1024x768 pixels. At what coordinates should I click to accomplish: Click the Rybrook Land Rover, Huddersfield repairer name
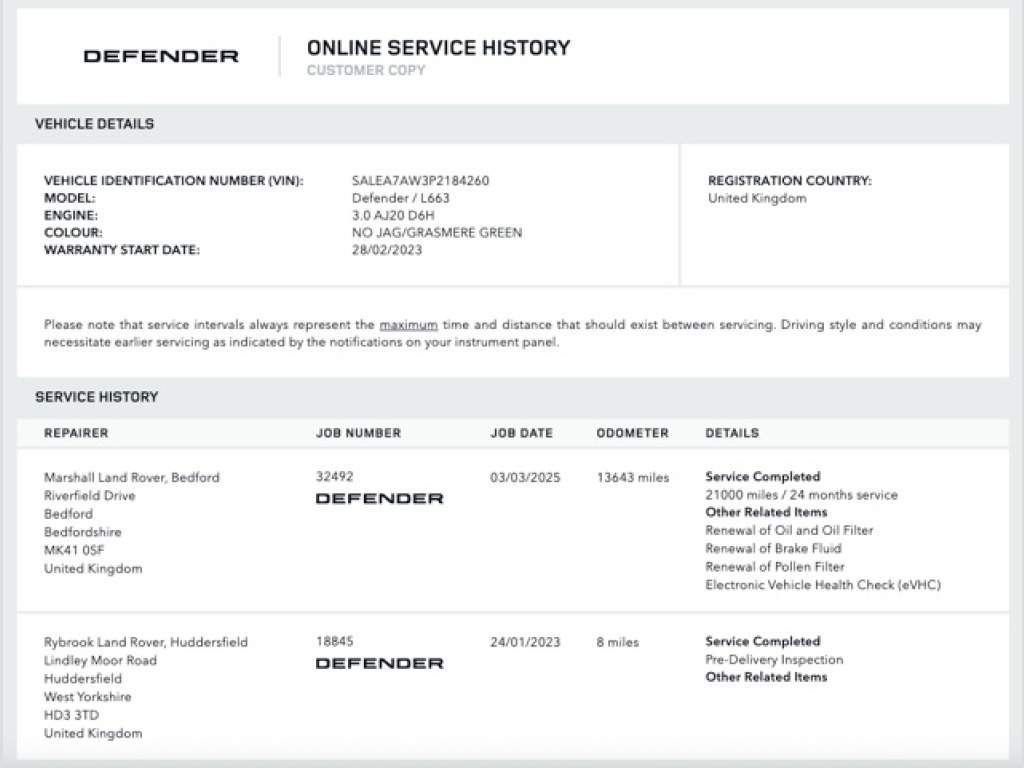[145, 642]
